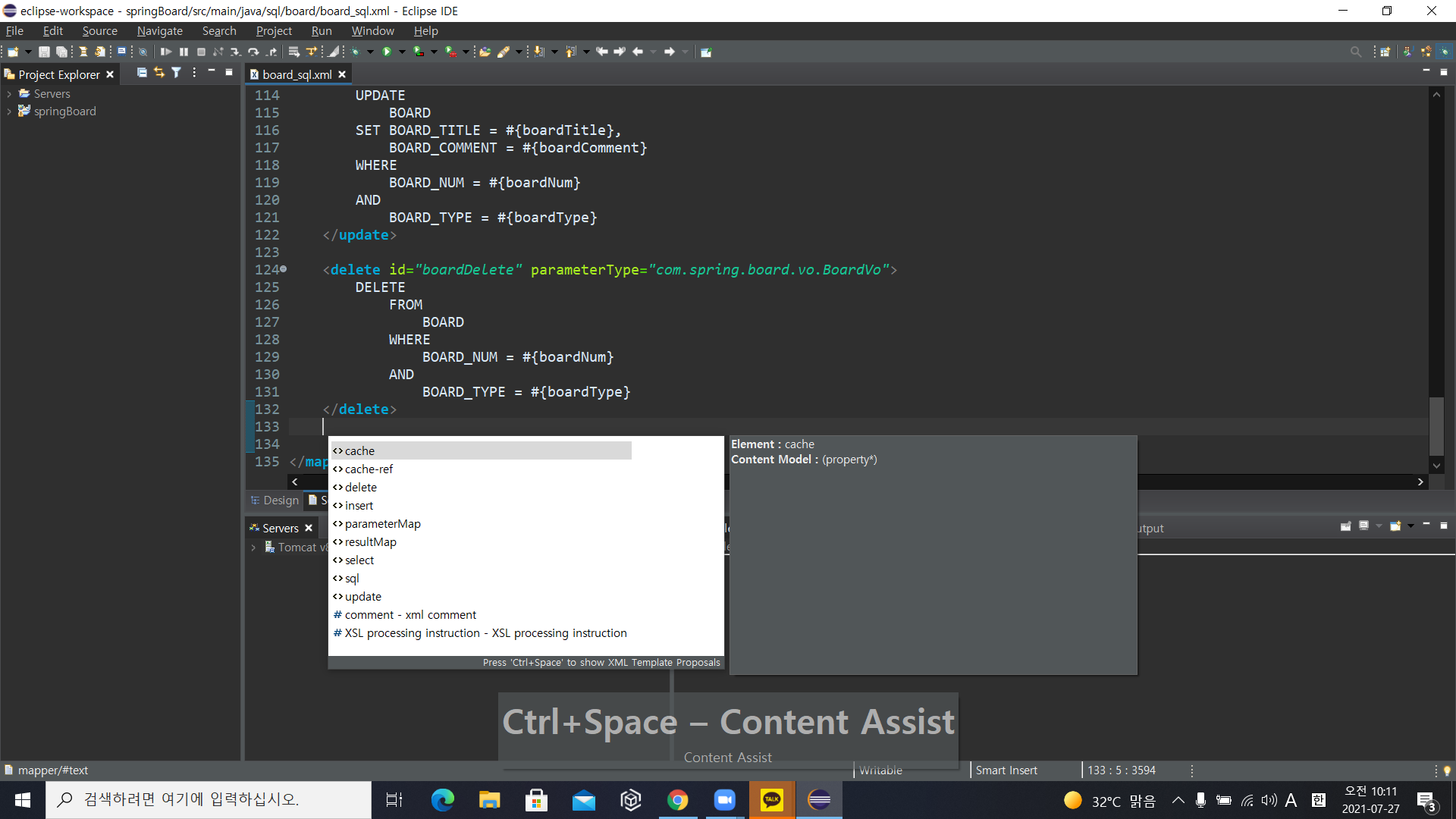Open the Window menu
Image resolution: width=1456 pixels, height=819 pixels.
(x=372, y=31)
